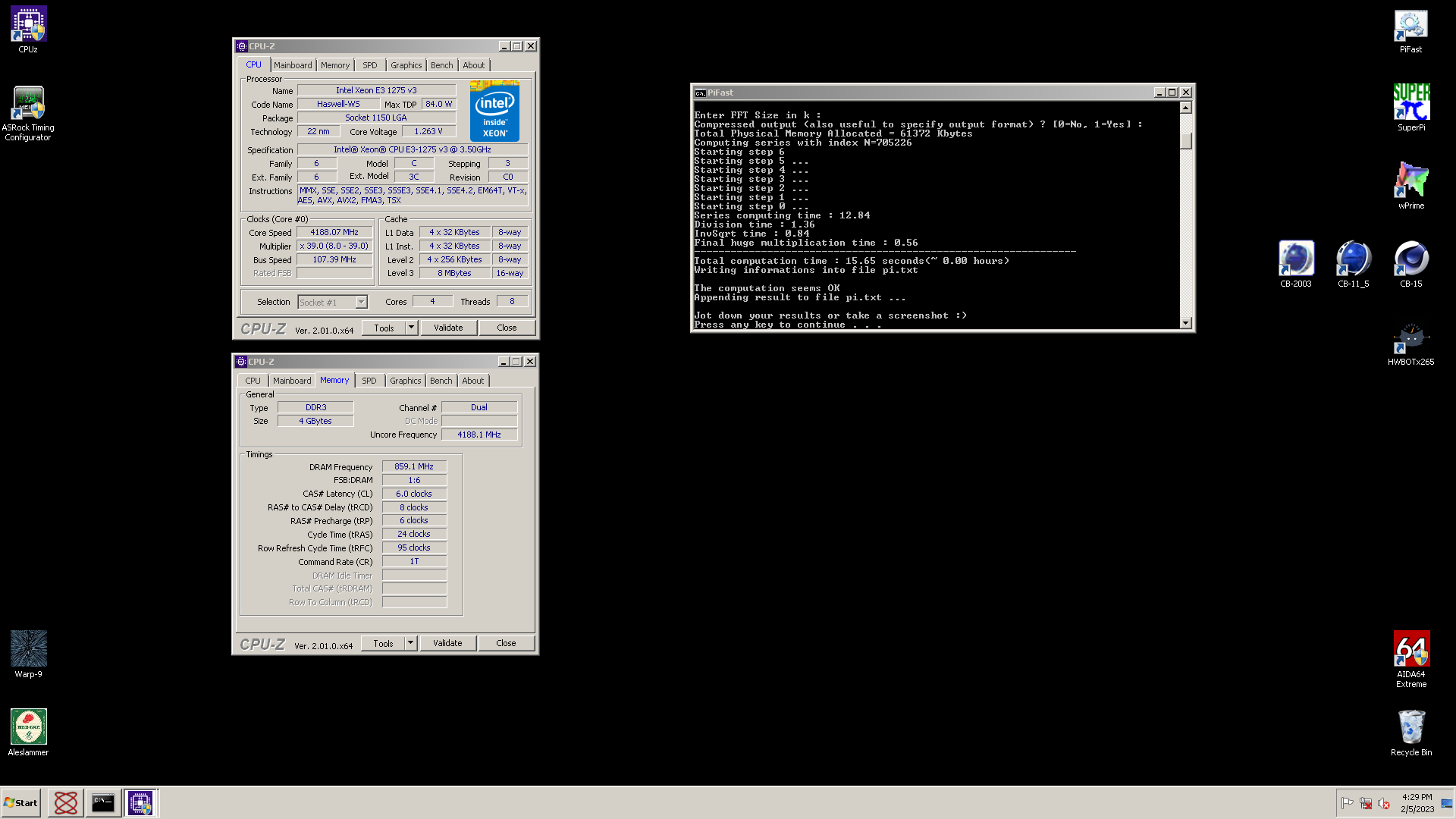Click the DRAM Frequency 859.1 MHz value
1456x819 pixels.
[414, 467]
